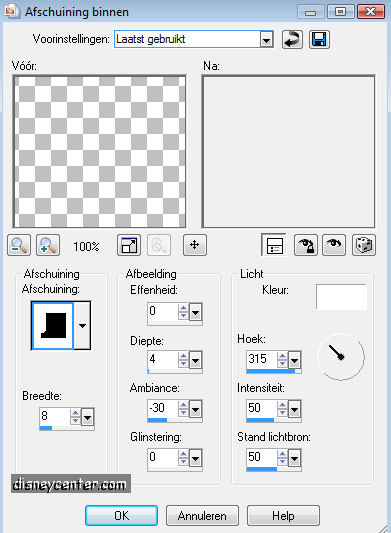Increase Breedte with the spinner arrows
Image resolution: width=391 pixels, height=533 pixels.
click(75, 413)
